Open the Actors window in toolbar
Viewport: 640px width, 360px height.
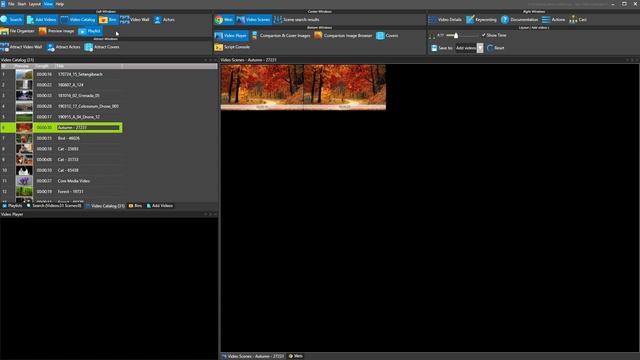click(164, 20)
